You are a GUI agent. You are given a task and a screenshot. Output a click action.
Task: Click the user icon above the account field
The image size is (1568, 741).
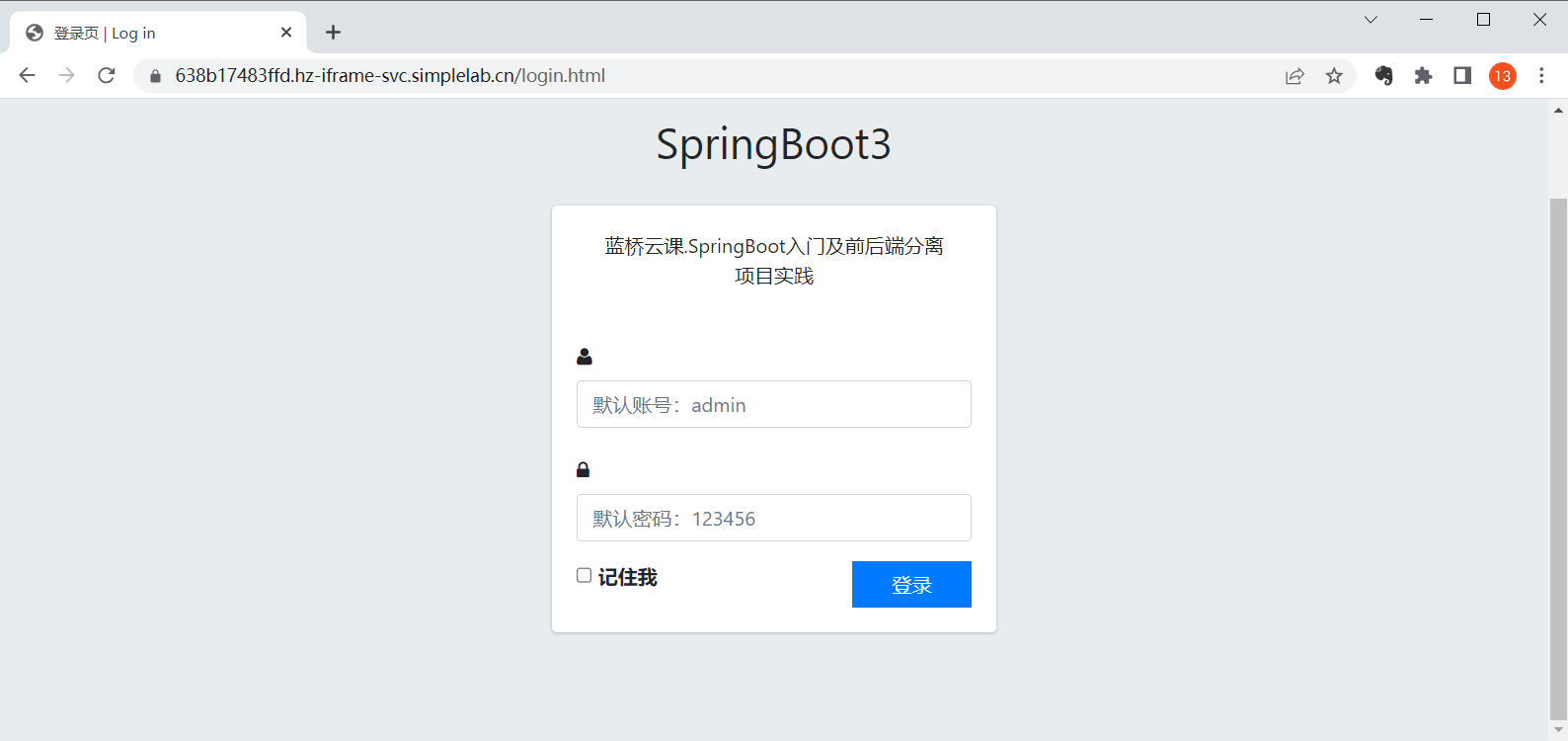(x=585, y=357)
